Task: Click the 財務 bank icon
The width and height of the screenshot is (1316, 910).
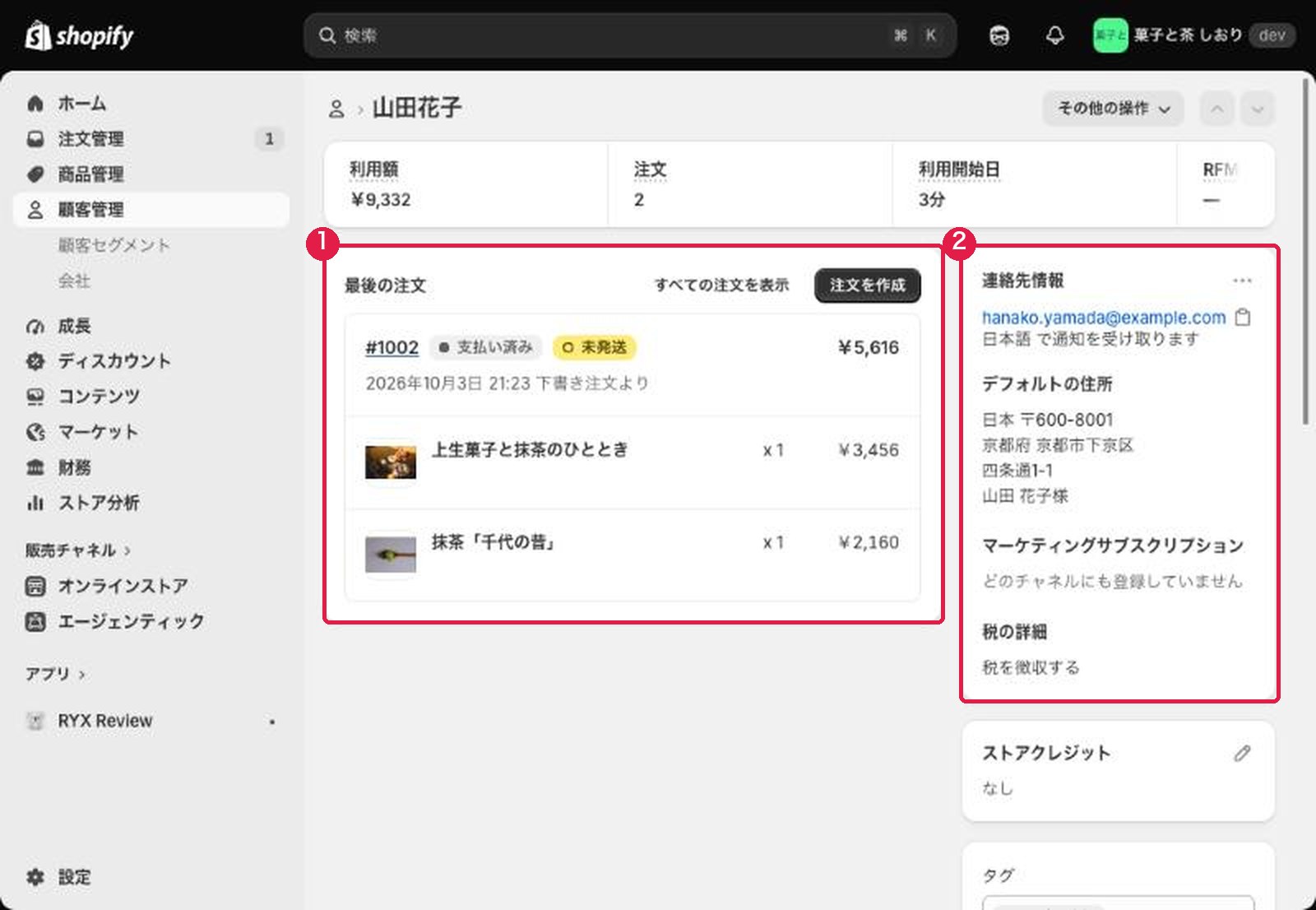Action: [35, 467]
